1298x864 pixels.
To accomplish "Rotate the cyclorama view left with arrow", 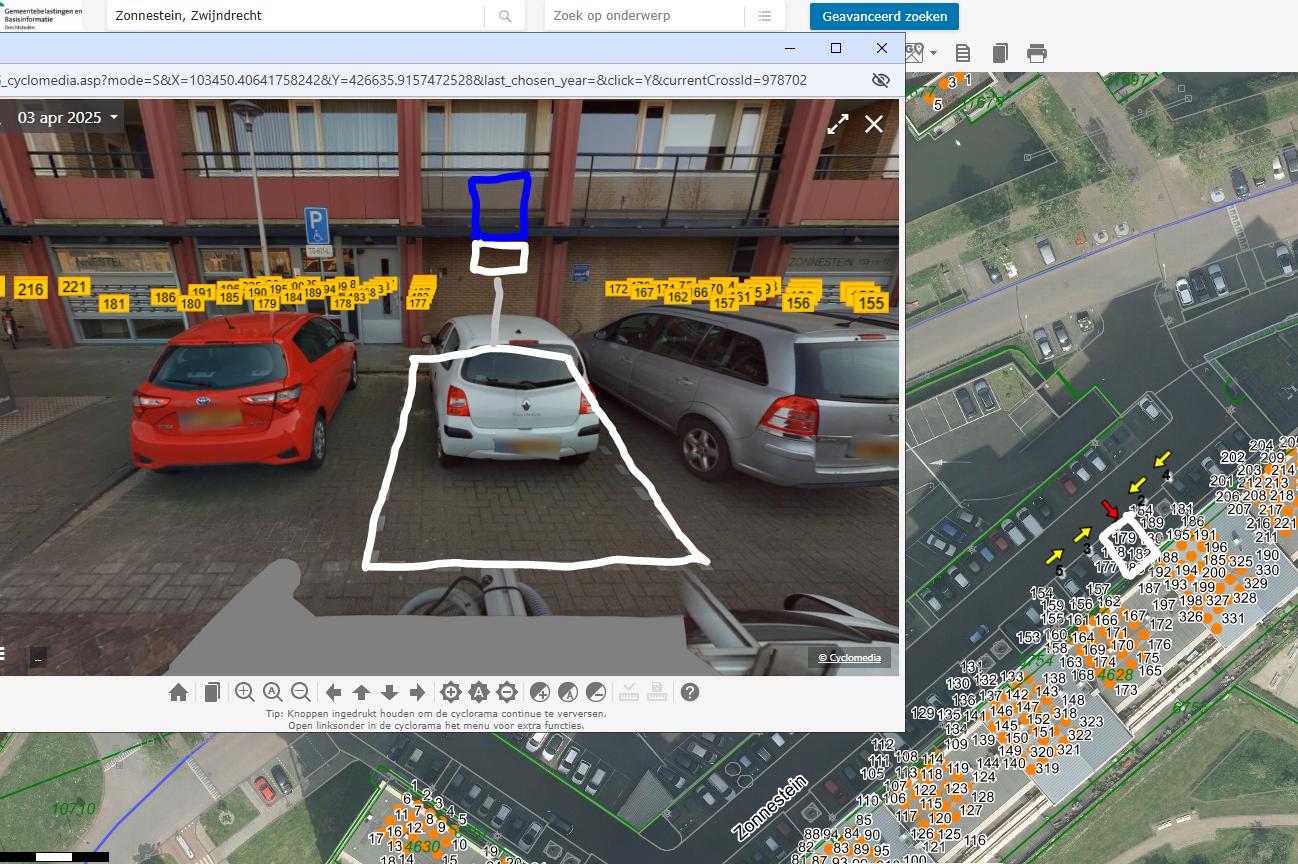I will pos(334,692).
